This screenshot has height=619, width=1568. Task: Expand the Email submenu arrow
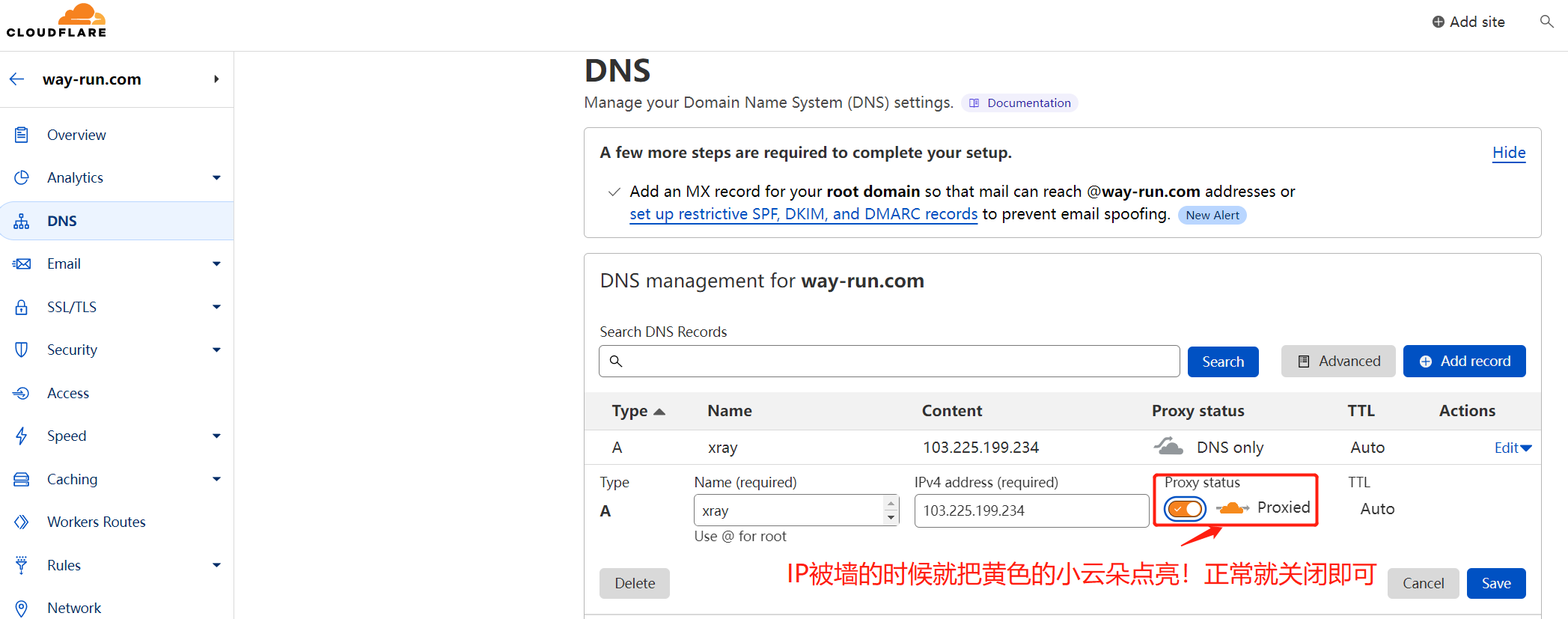216,263
